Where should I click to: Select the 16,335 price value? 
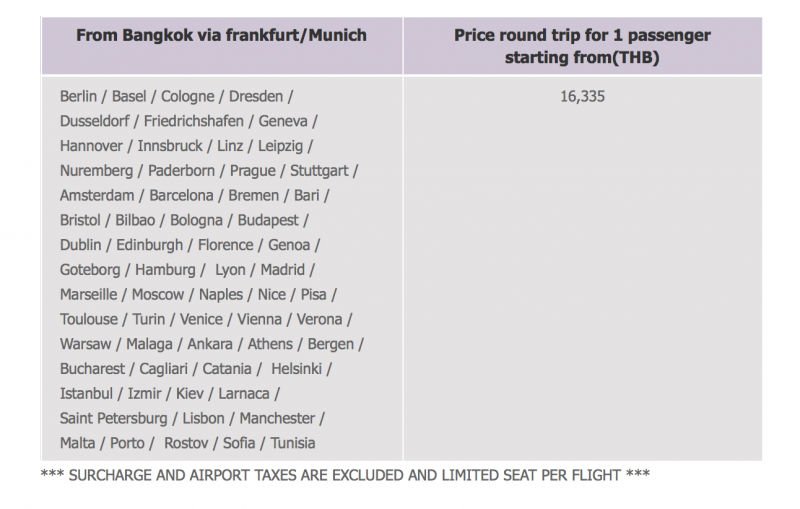tap(582, 96)
